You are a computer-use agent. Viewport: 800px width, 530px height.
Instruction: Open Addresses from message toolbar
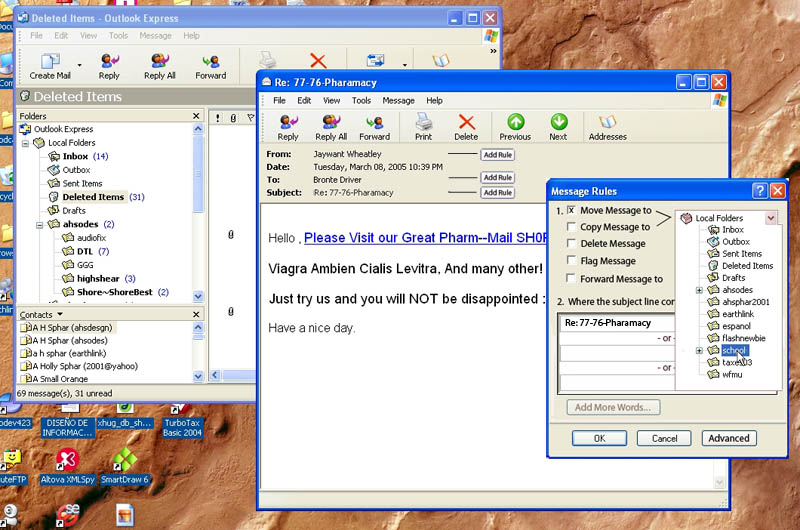[x=608, y=127]
